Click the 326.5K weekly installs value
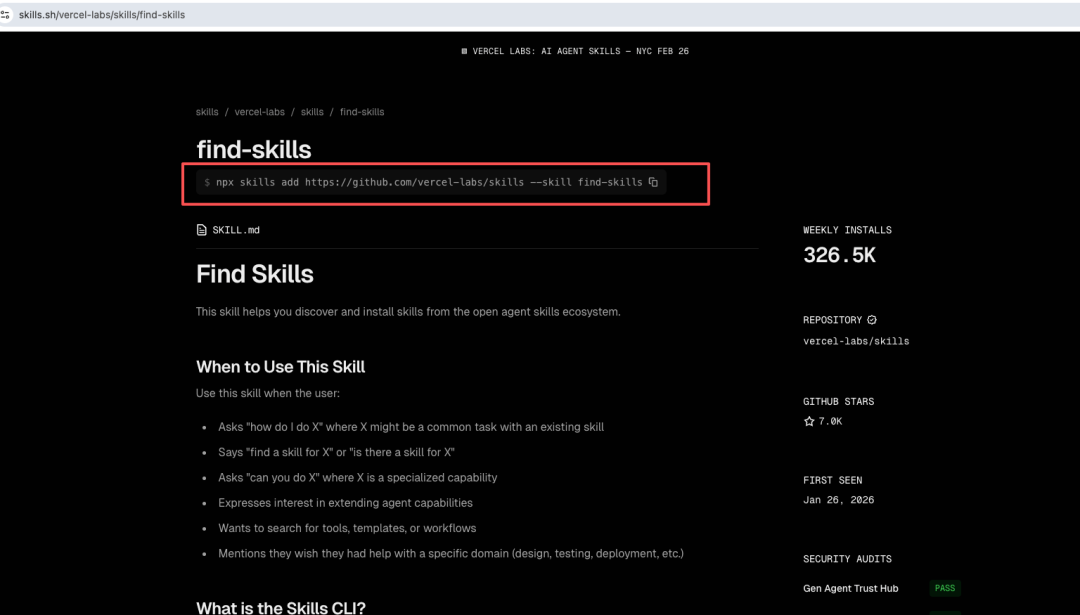This screenshot has width=1080, height=615. [840, 256]
